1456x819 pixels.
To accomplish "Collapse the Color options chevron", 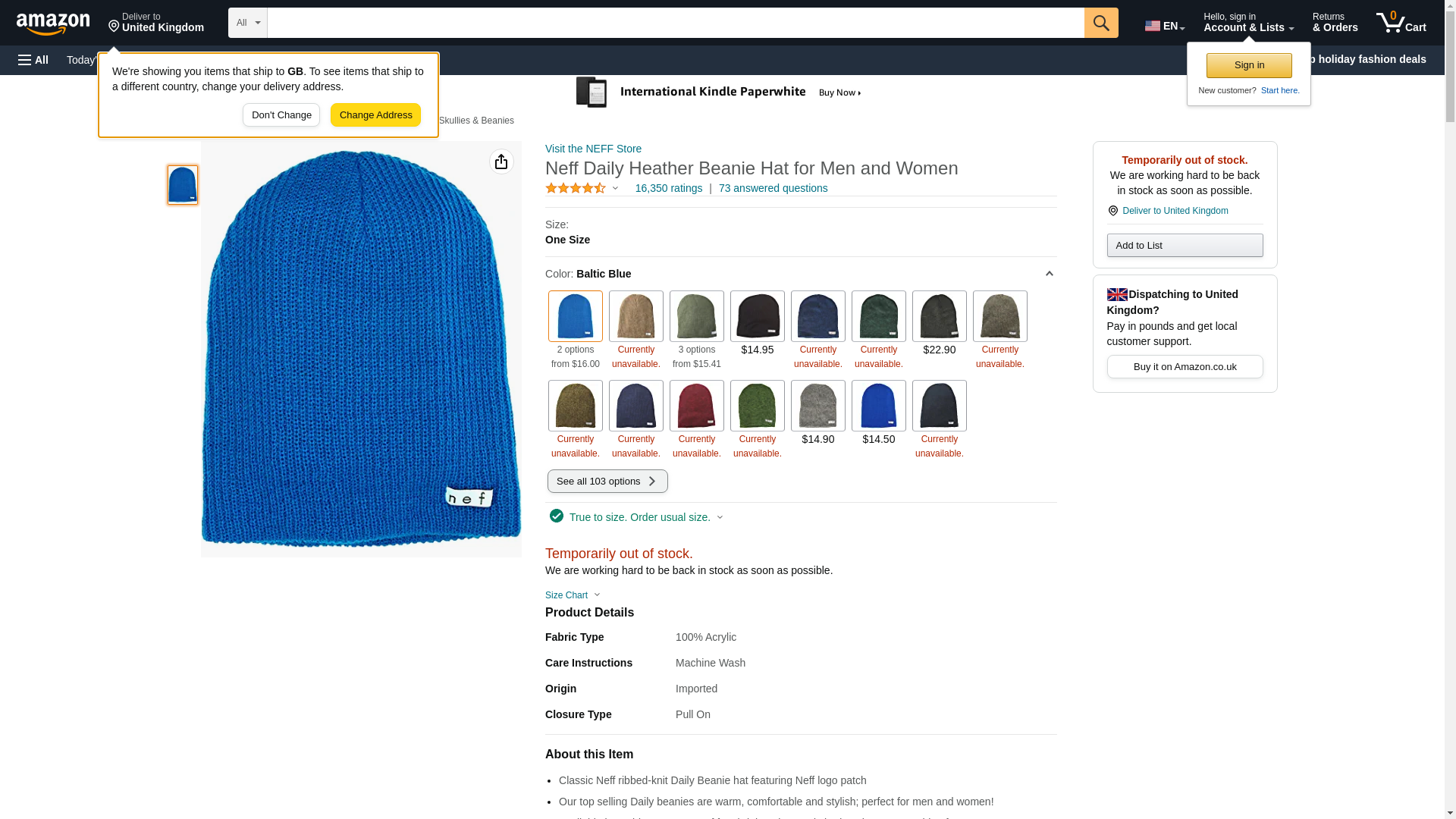I will (1050, 274).
